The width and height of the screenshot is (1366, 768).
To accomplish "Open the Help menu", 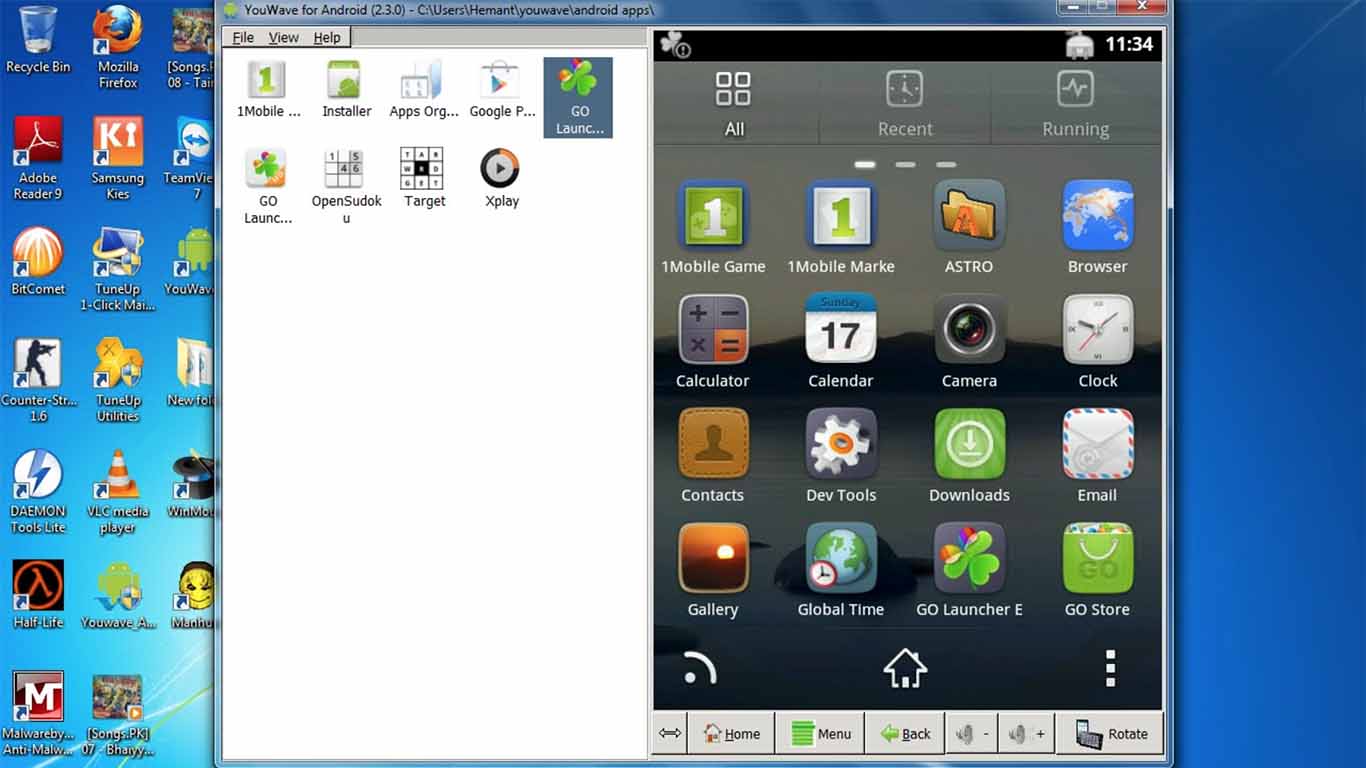I will (327, 37).
